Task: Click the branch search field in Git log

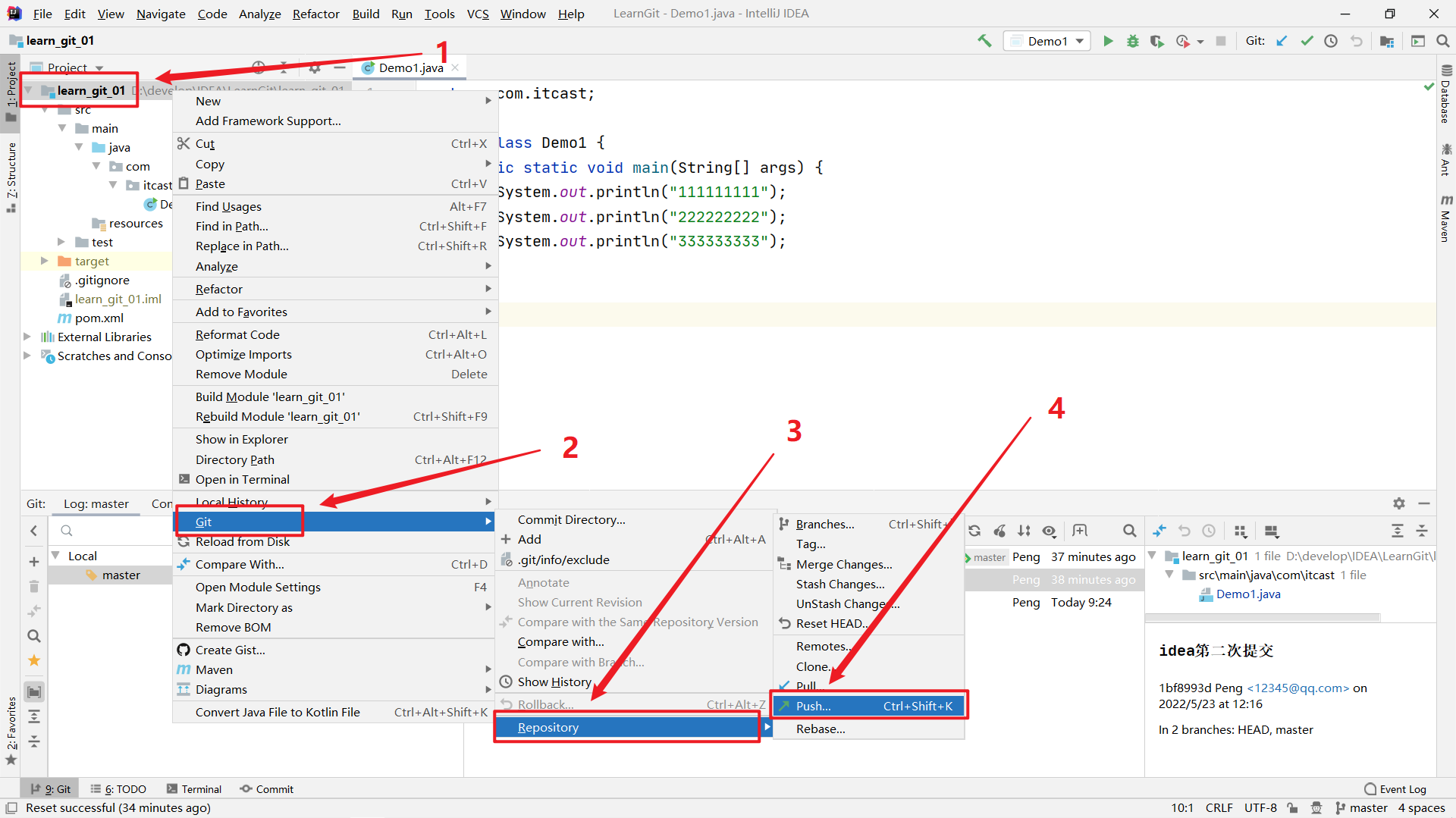Action: pyautogui.click(x=111, y=531)
